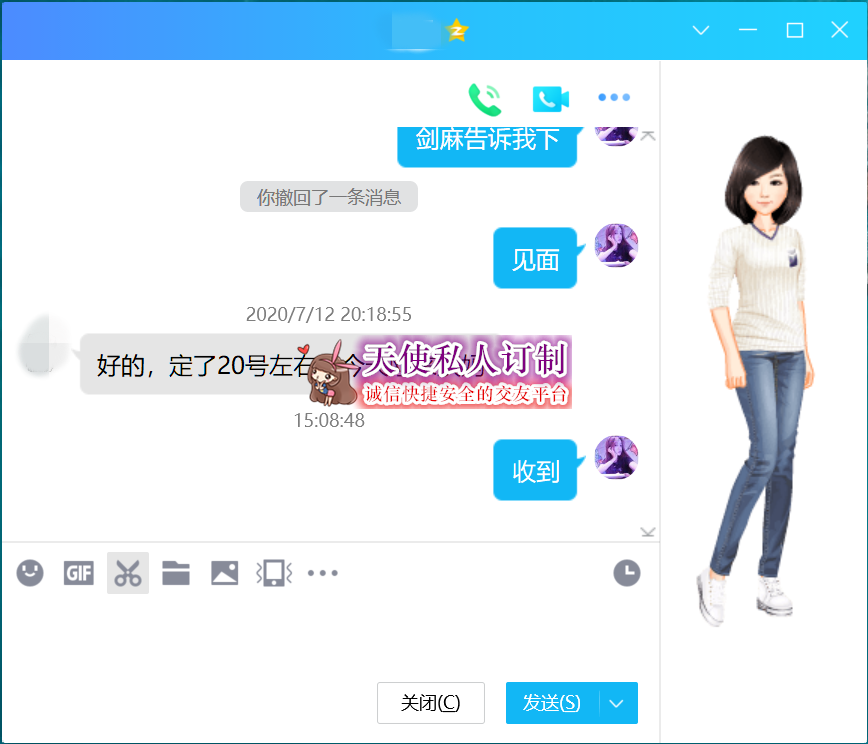Click the VIP star icon in title bar
This screenshot has width=868, height=744.
tap(456, 31)
